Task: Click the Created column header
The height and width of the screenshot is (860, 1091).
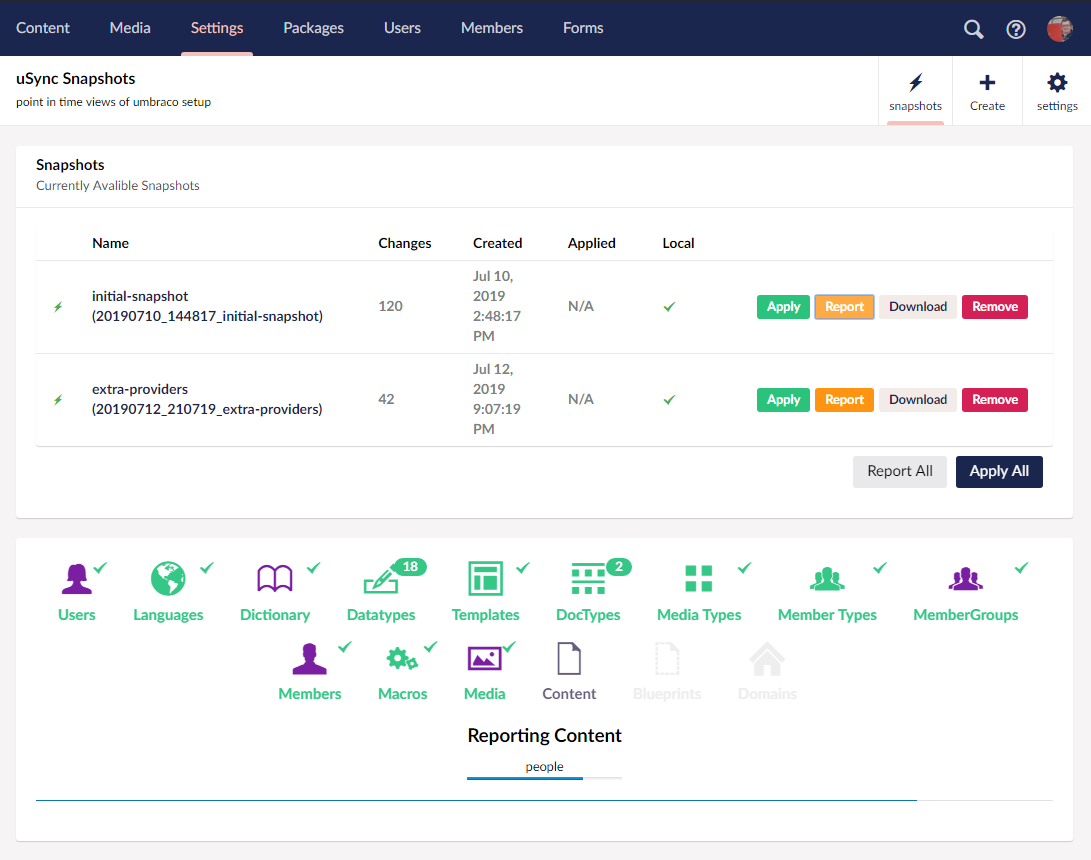Action: click(x=497, y=244)
